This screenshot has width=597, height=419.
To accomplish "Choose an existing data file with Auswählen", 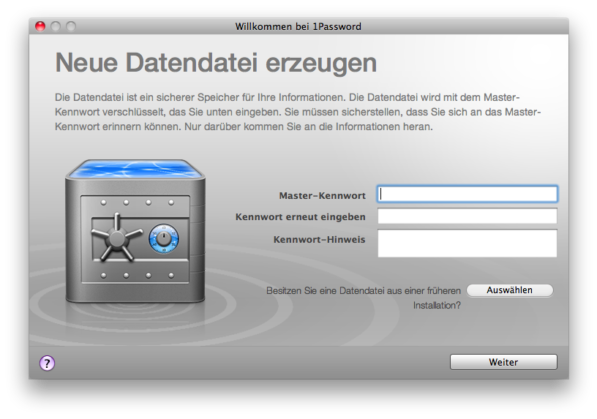I will coord(509,290).
